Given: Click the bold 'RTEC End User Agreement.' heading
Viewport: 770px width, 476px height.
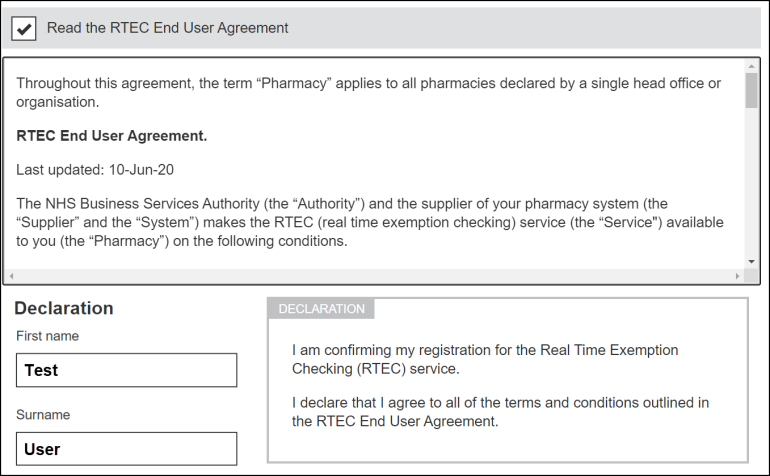Looking at the screenshot, I should 111,135.
